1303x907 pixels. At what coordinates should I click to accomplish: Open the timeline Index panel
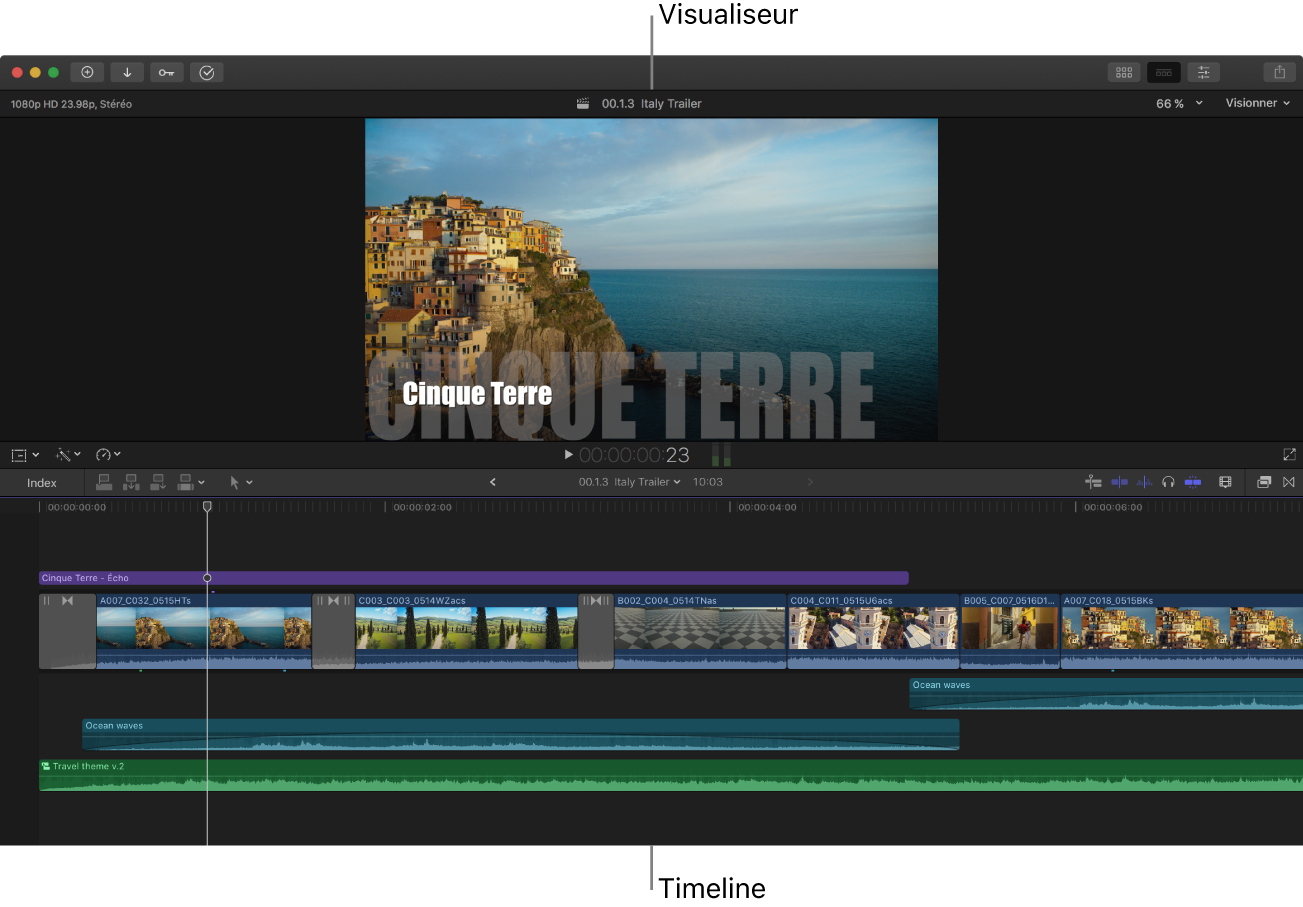click(41, 482)
